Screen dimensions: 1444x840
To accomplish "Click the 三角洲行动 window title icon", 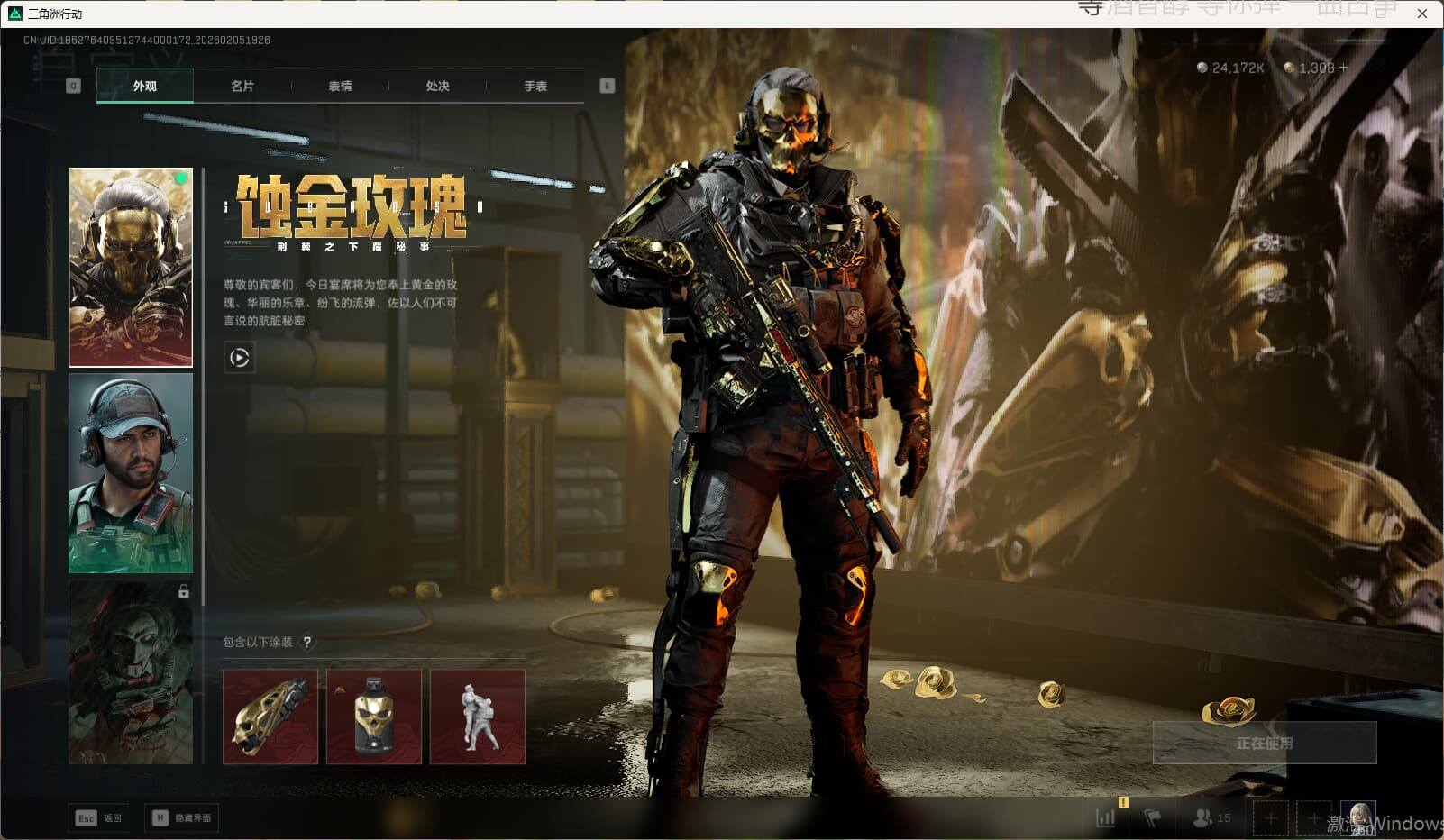I will 14,14.
